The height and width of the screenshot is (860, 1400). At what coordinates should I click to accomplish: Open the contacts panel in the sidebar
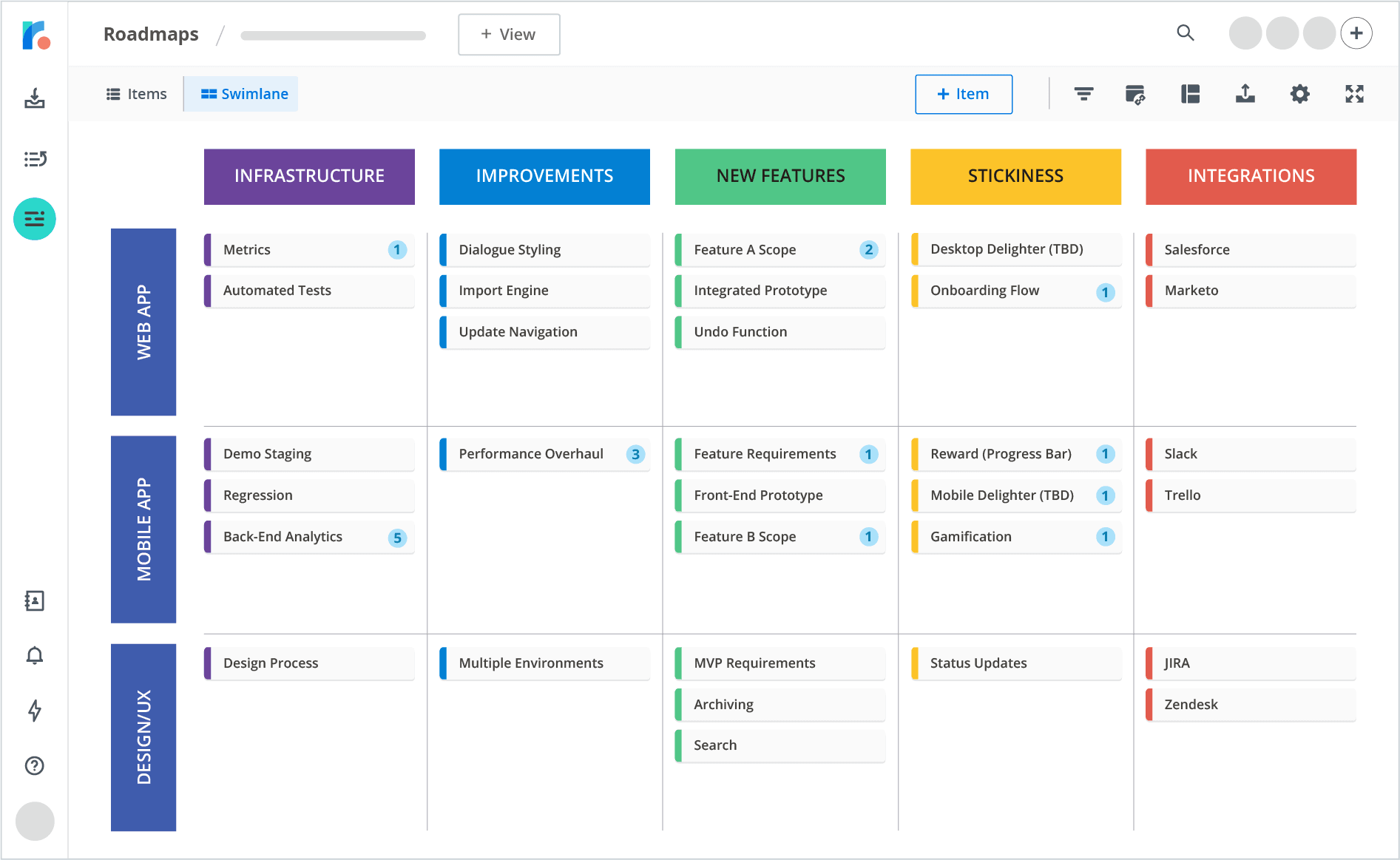[x=34, y=600]
